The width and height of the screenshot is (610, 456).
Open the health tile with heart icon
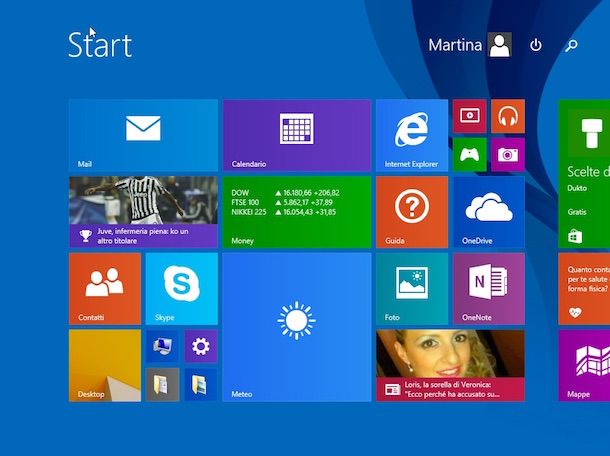584,289
